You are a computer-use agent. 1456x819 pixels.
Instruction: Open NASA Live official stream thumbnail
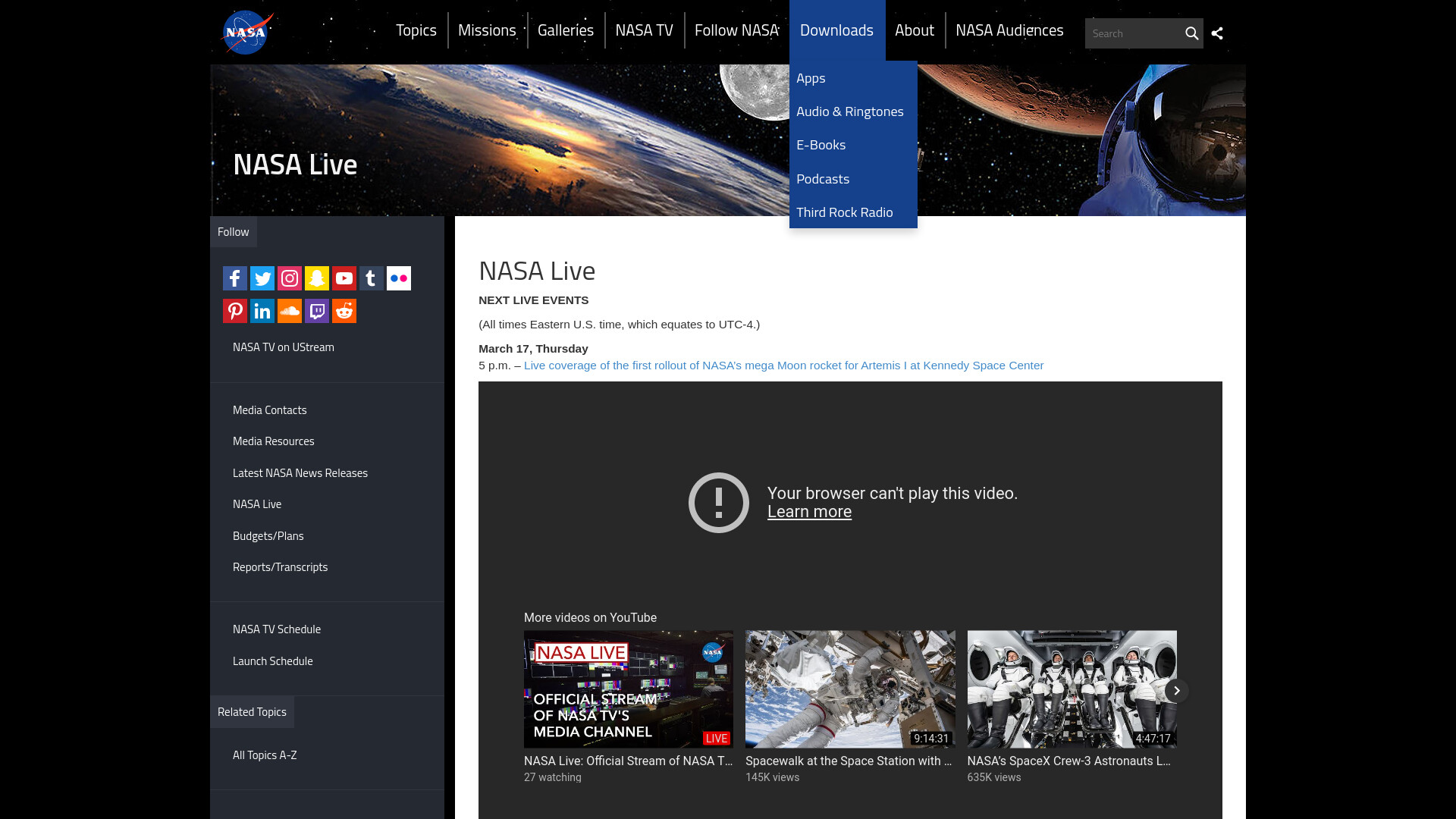point(629,689)
